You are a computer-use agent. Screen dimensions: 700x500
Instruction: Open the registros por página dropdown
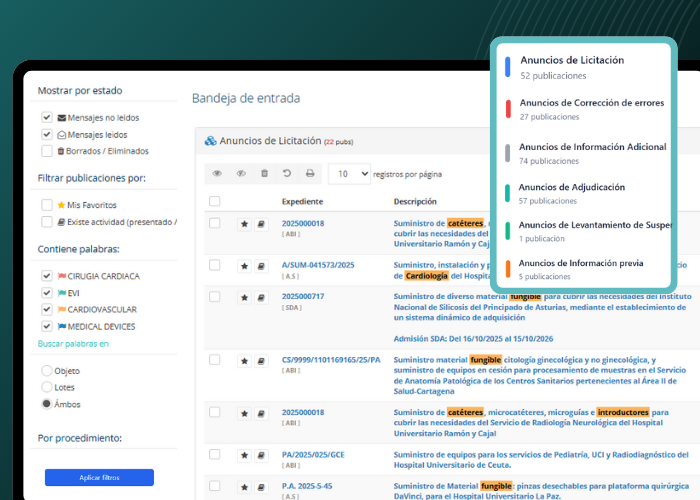[349, 173]
